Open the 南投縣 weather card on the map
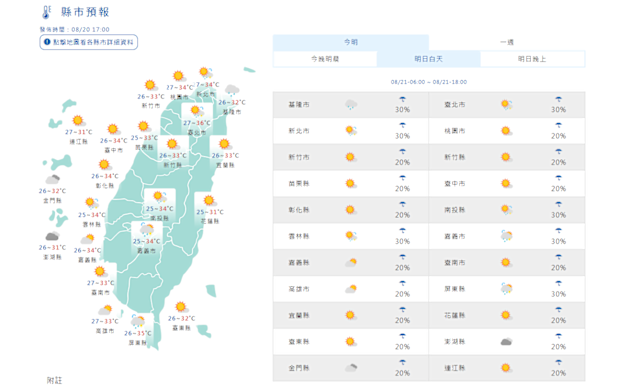 pyautogui.click(x=160, y=205)
